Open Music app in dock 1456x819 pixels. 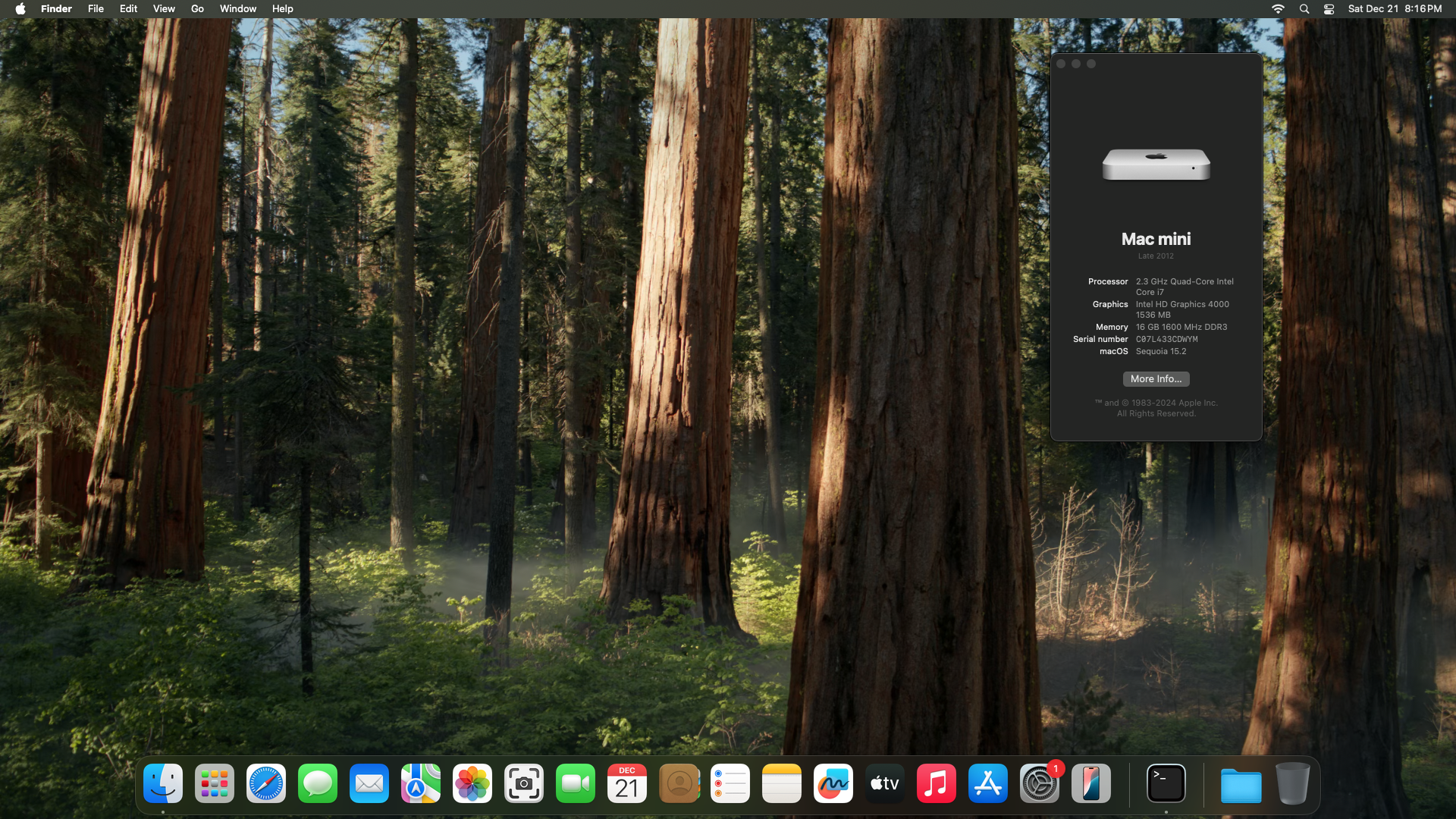click(936, 783)
